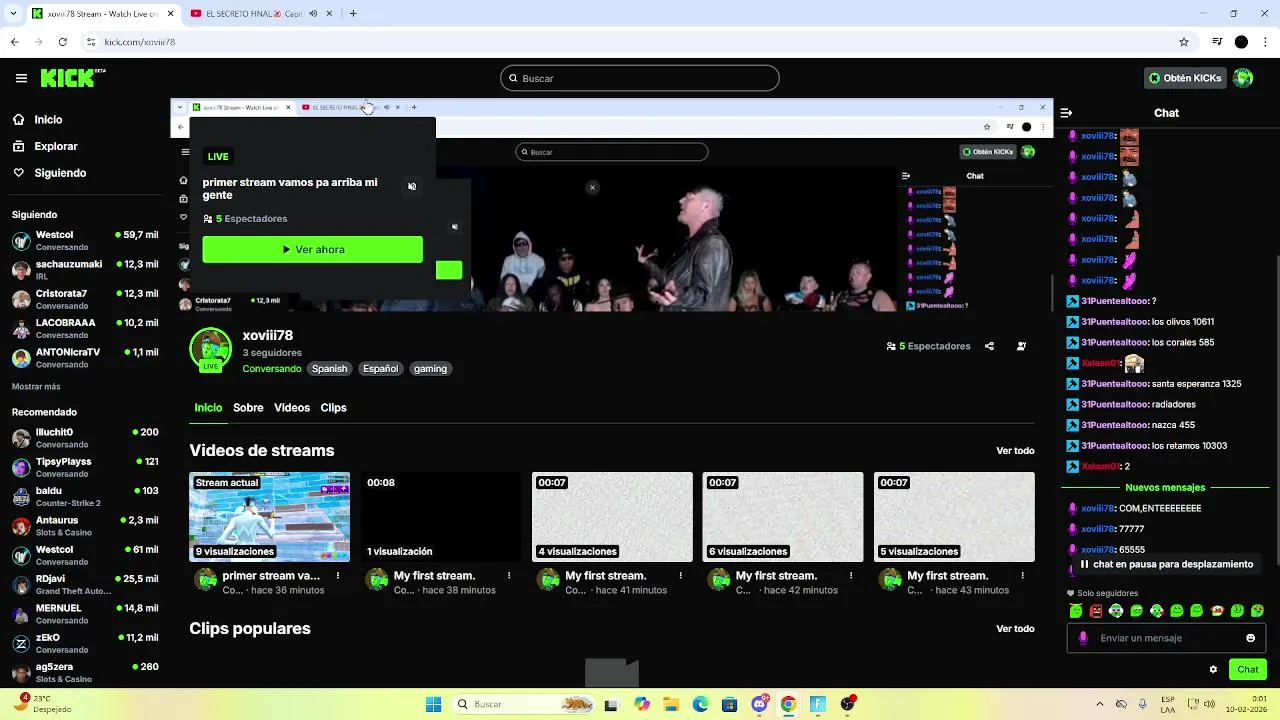Click the Spanish tag

click(329, 369)
